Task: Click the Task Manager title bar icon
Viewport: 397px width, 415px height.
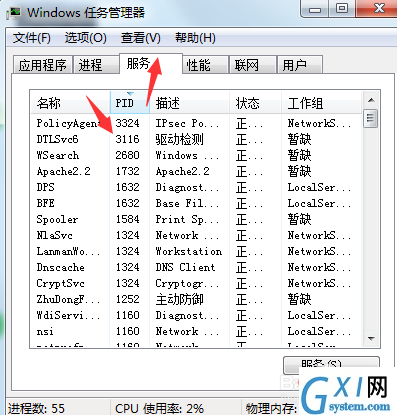Action: [x=14, y=13]
